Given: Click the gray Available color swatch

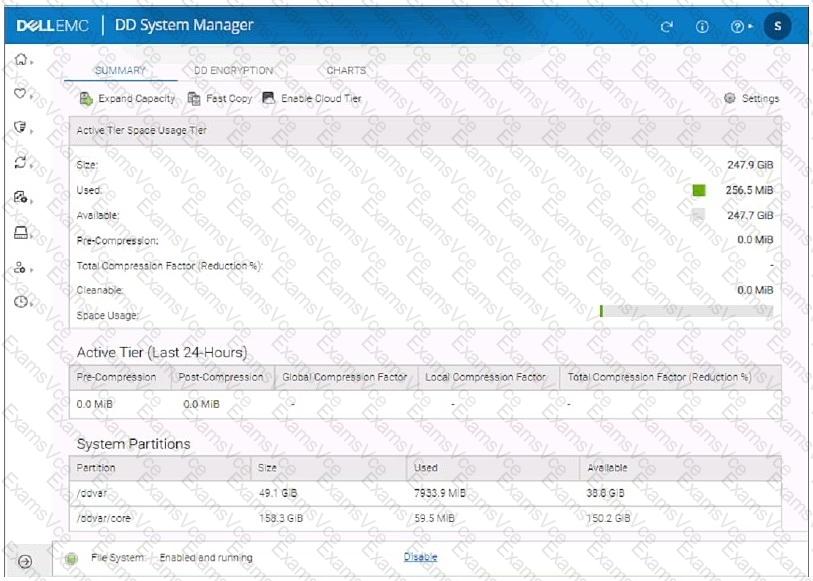Looking at the screenshot, I should [x=699, y=215].
